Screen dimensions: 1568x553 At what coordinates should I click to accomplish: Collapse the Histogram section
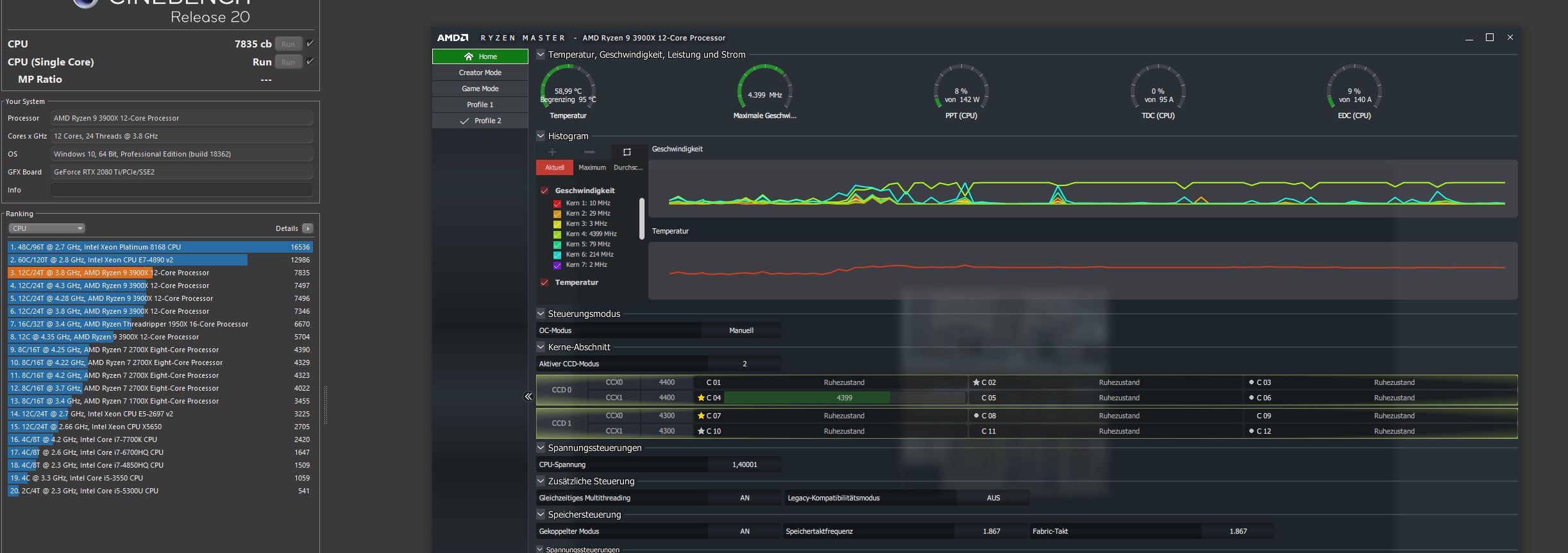point(541,136)
